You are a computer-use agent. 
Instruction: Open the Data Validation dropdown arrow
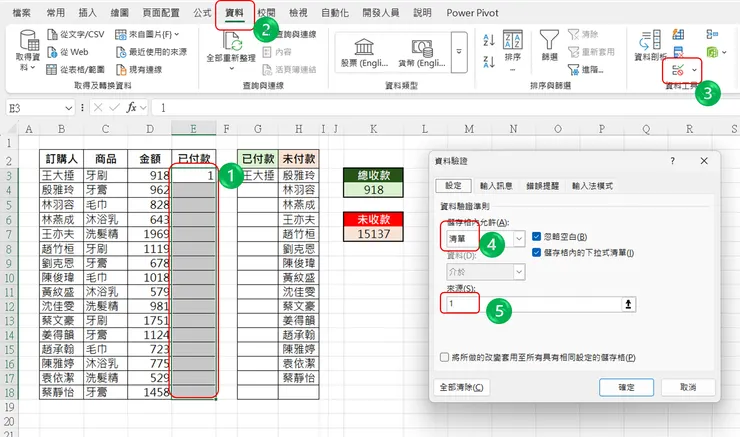click(x=694, y=70)
